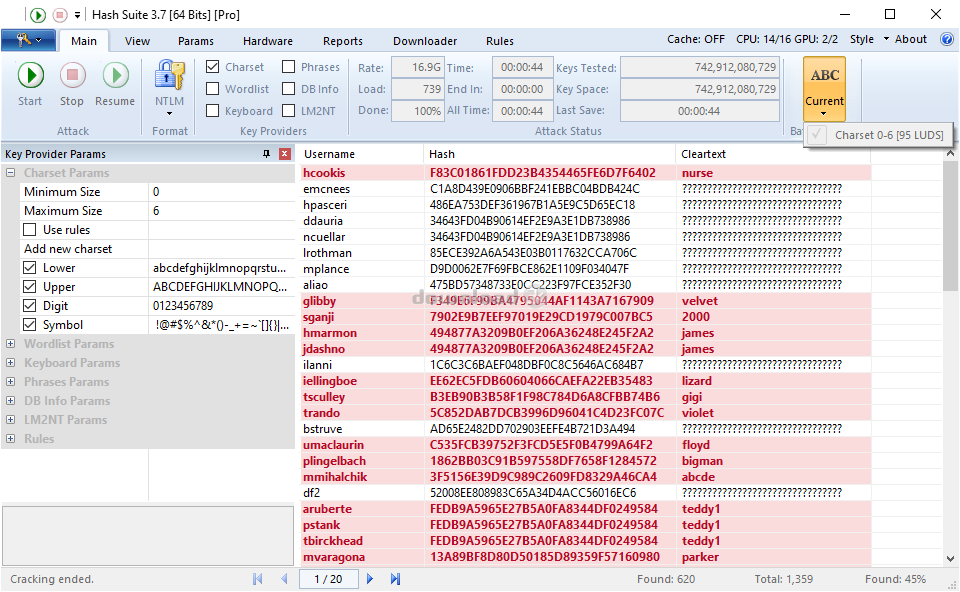Sort by Username column header
Image resolution: width=960 pixels, height=592 pixels.
361,154
